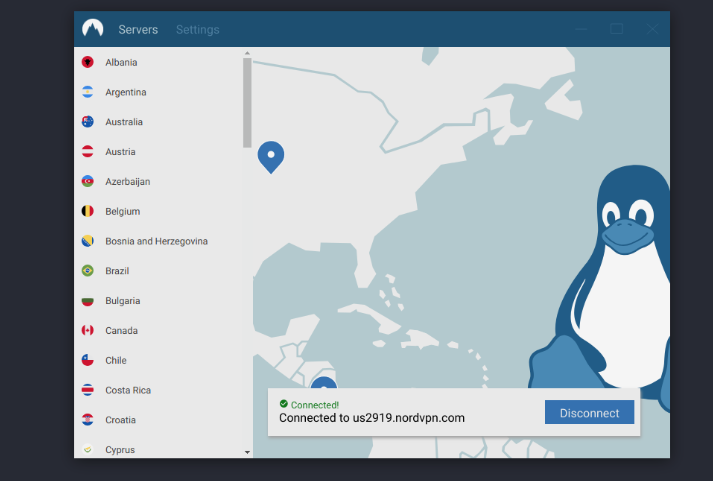The width and height of the screenshot is (713, 481).
Task: Click the Disconnect button
Action: 589,412
